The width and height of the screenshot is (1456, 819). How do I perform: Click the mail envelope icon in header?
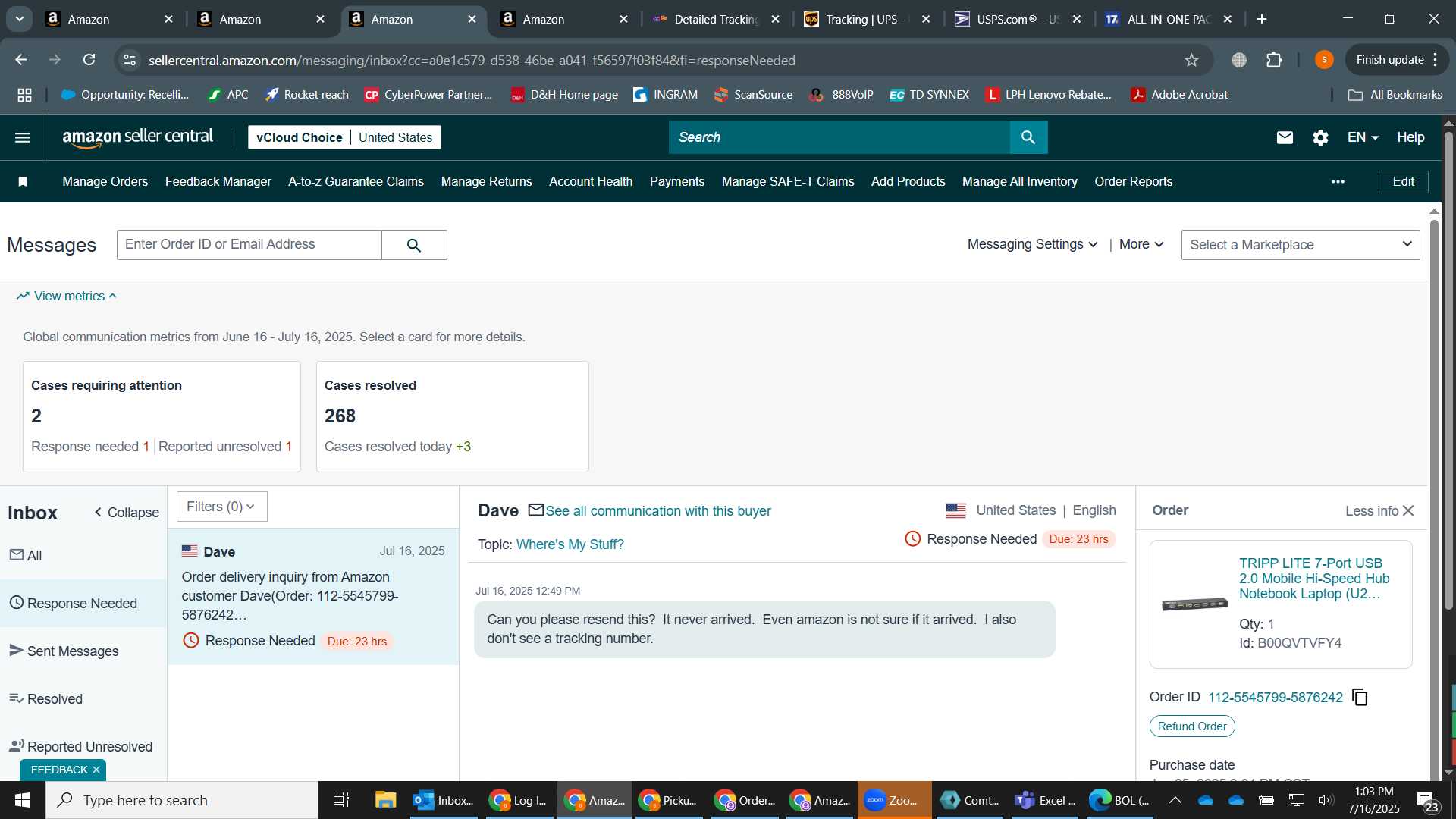pos(1285,137)
